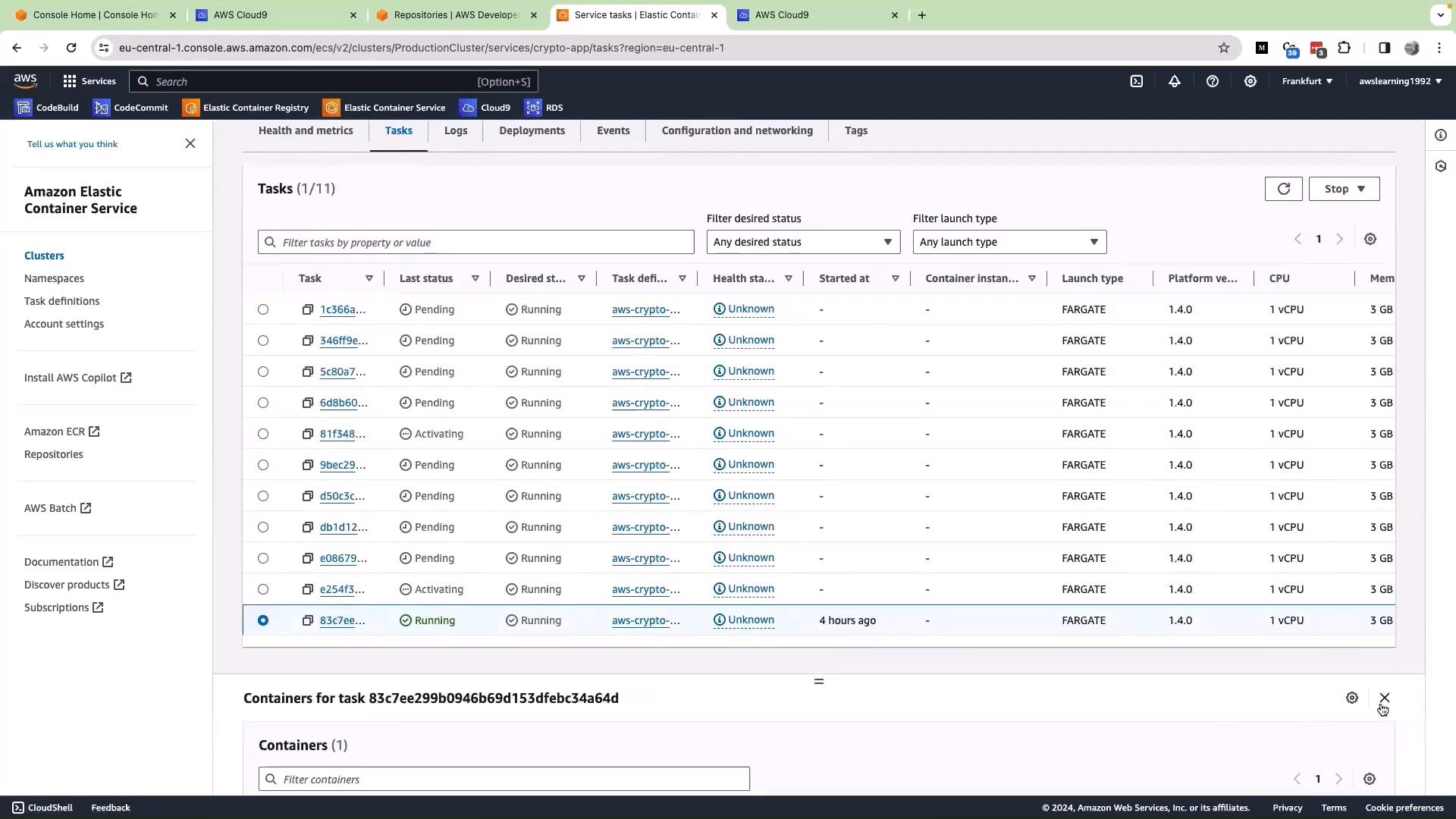This screenshot has width=1456, height=819.
Task: Open the Stop dropdown button
Action: 1344,189
